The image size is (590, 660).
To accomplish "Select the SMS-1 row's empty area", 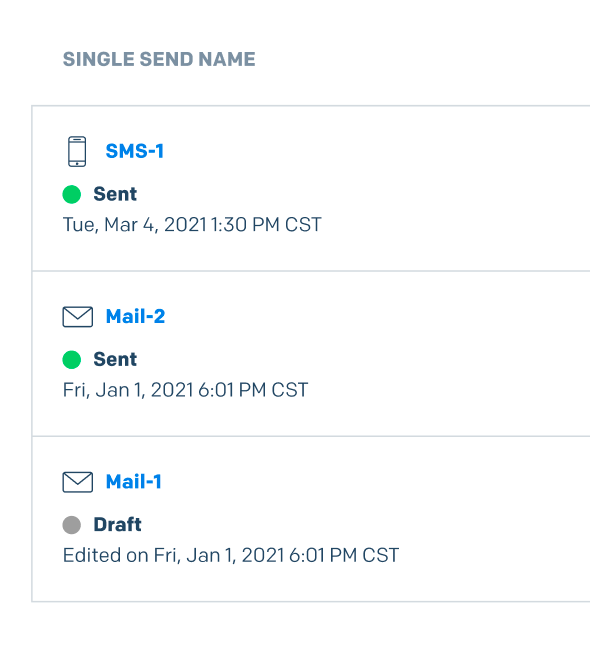I will [x=442, y=188].
